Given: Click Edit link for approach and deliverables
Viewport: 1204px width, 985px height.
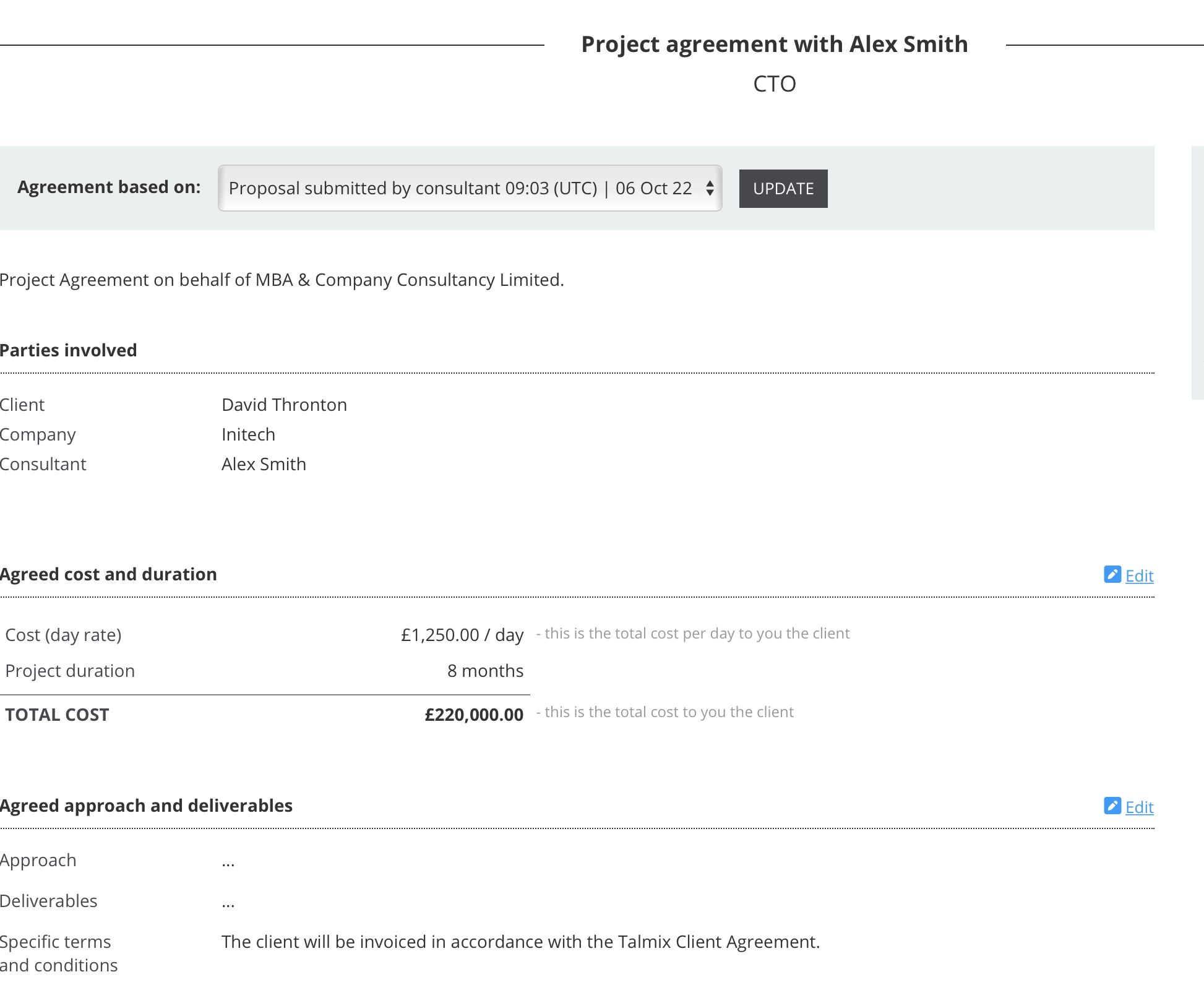Looking at the screenshot, I should [x=1139, y=807].
